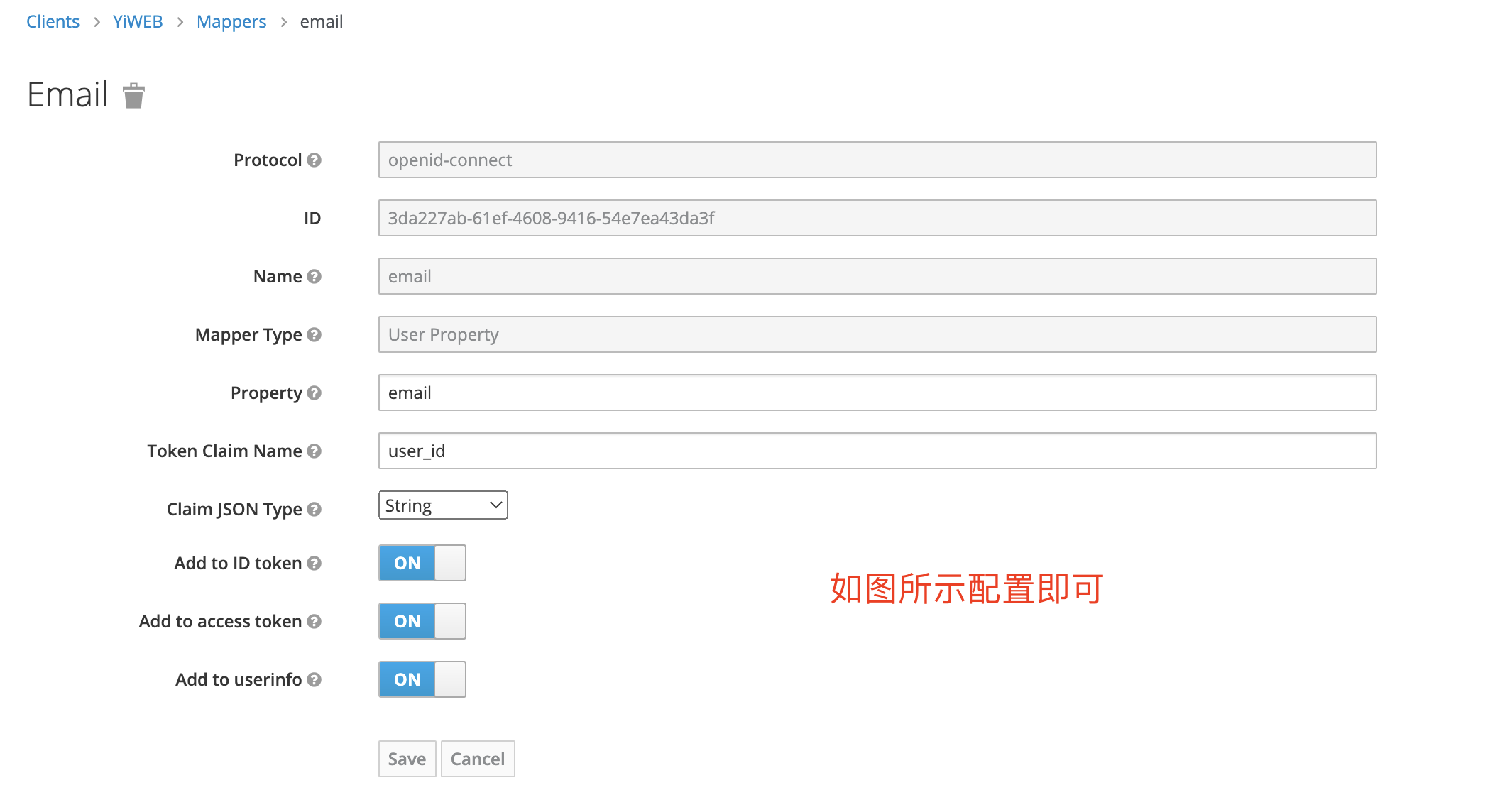This screenshot has height=812, width=1495.
Task: Click the Add to userinfo help icon
Action: click(x=314, y=680)
